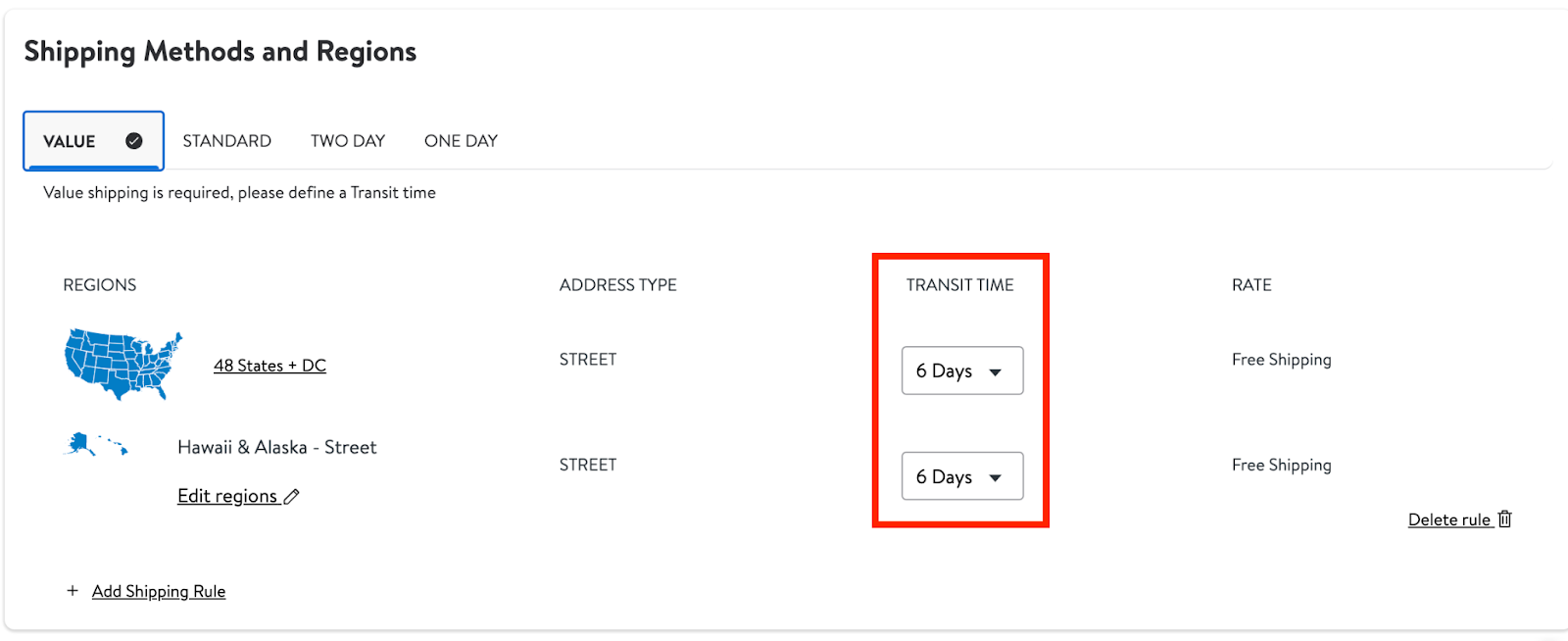Click the checkmark icon on VALUE tab
The image size is (1568, 641).
(x=134, y=141)
